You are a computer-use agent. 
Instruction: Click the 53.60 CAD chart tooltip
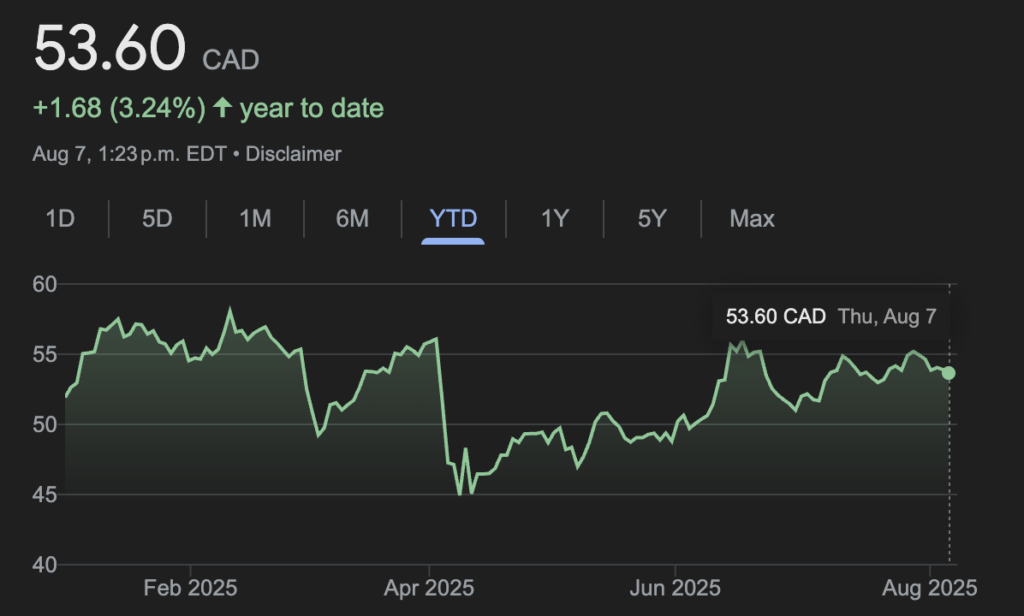(830, 317)
